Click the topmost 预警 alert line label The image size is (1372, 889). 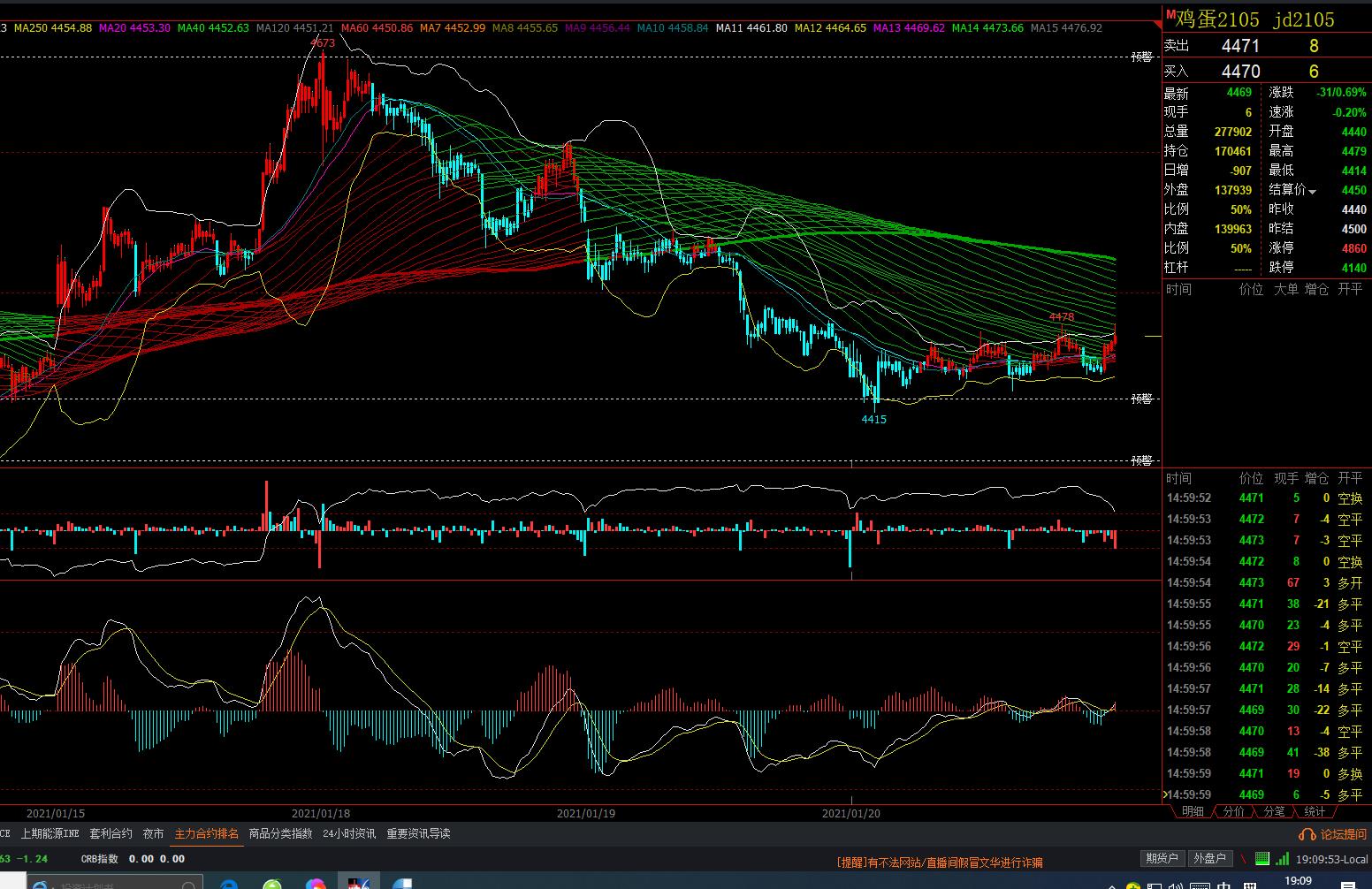(1142, 57)
